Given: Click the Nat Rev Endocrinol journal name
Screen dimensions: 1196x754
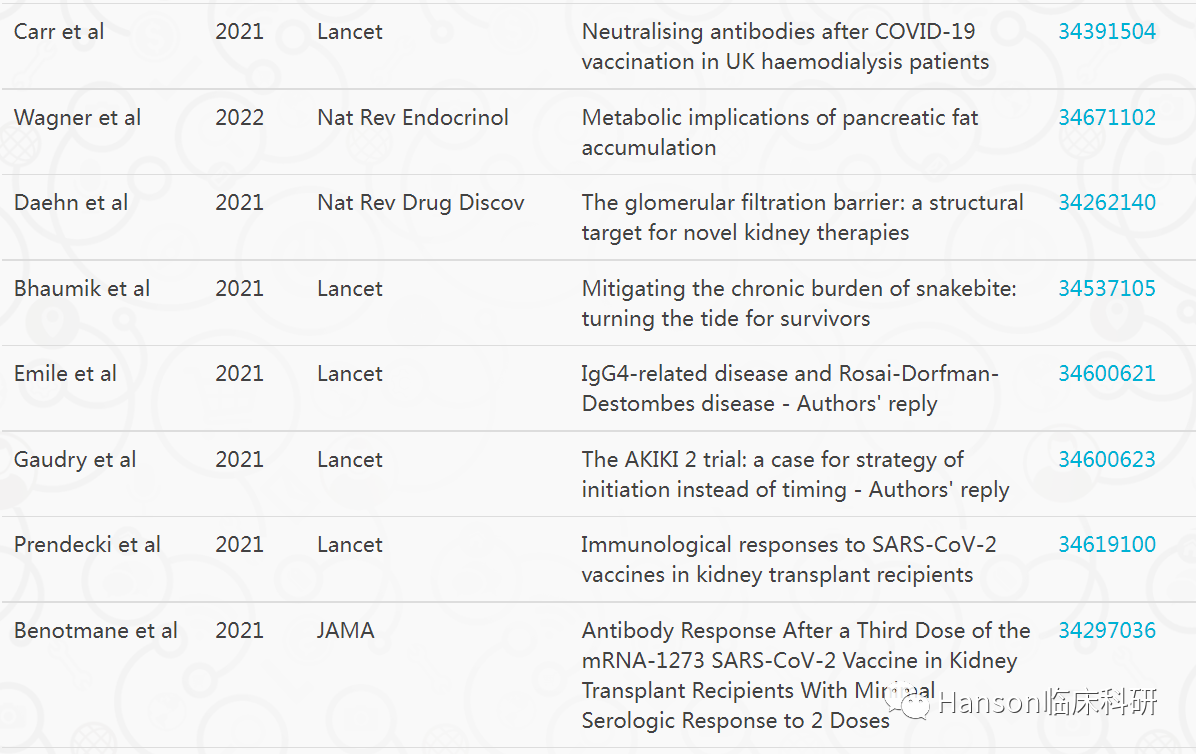Looking at the screenshot, I should coord(413,117).
